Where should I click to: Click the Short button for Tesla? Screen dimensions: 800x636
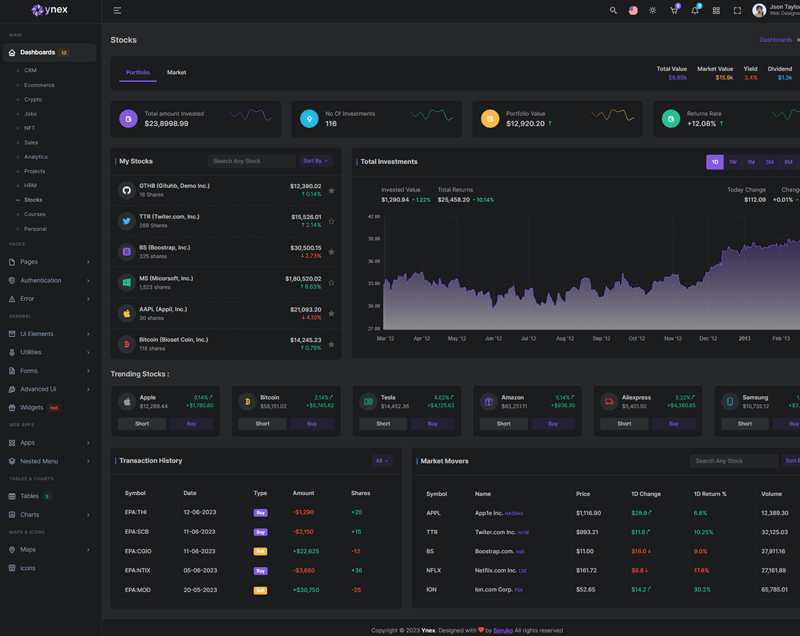coord(383,424)
